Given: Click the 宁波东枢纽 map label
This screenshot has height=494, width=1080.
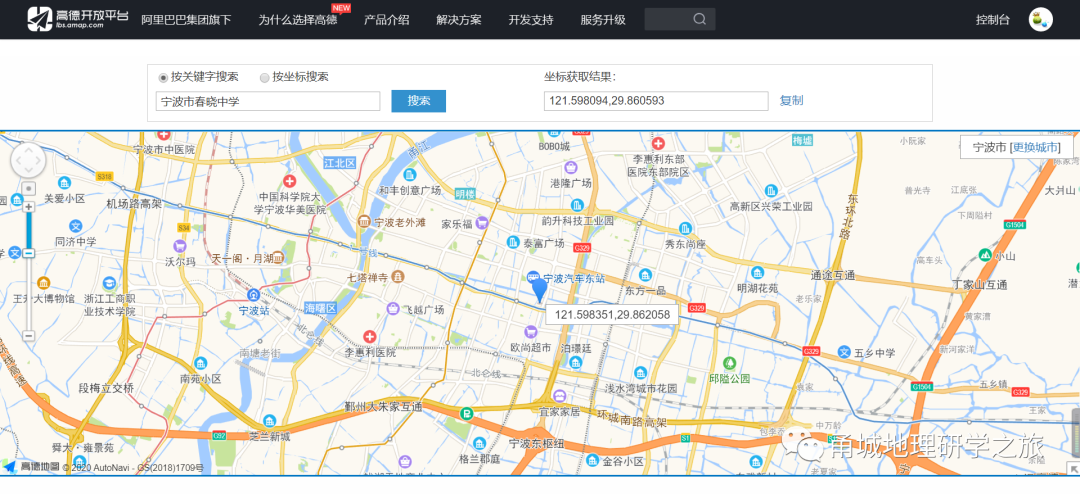Looking at the screenshot, I should (537, 443).
